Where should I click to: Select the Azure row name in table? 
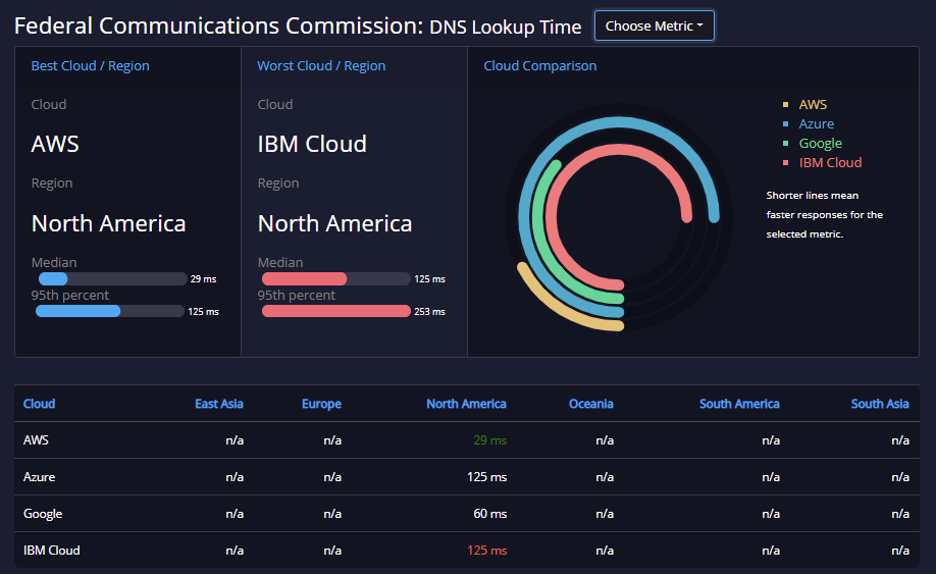coord(39,477)
